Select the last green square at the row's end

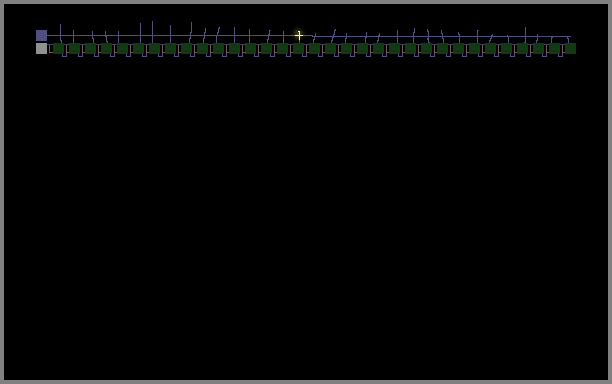tap(570, 48)
